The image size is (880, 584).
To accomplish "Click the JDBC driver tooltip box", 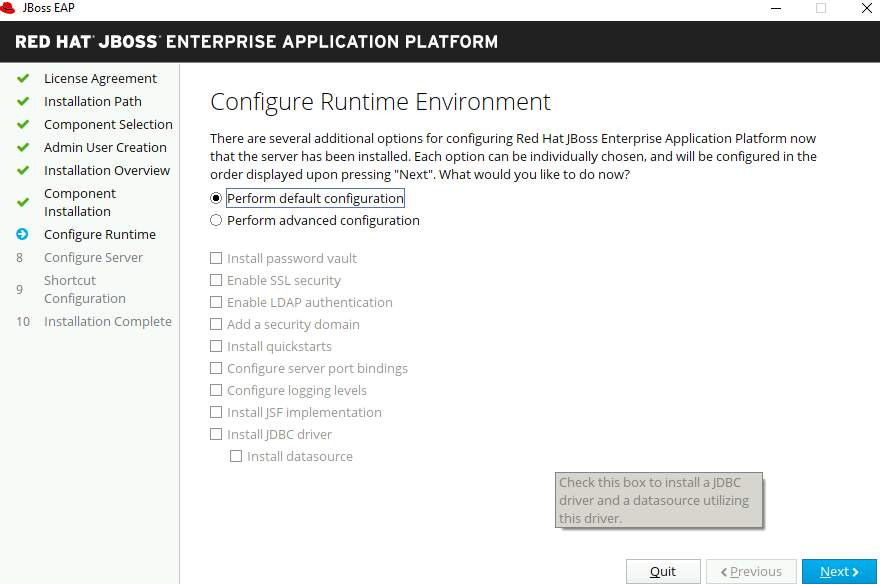I will tap(659, 500).
